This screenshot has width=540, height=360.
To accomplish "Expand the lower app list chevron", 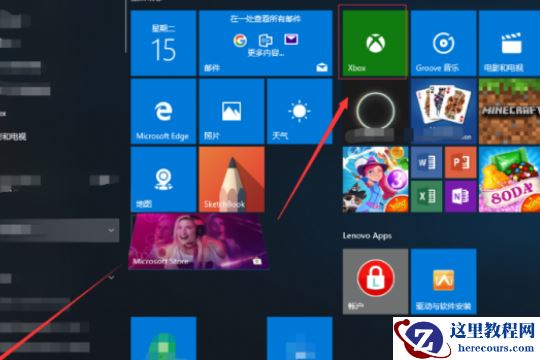I will click(x=111, y=277).
